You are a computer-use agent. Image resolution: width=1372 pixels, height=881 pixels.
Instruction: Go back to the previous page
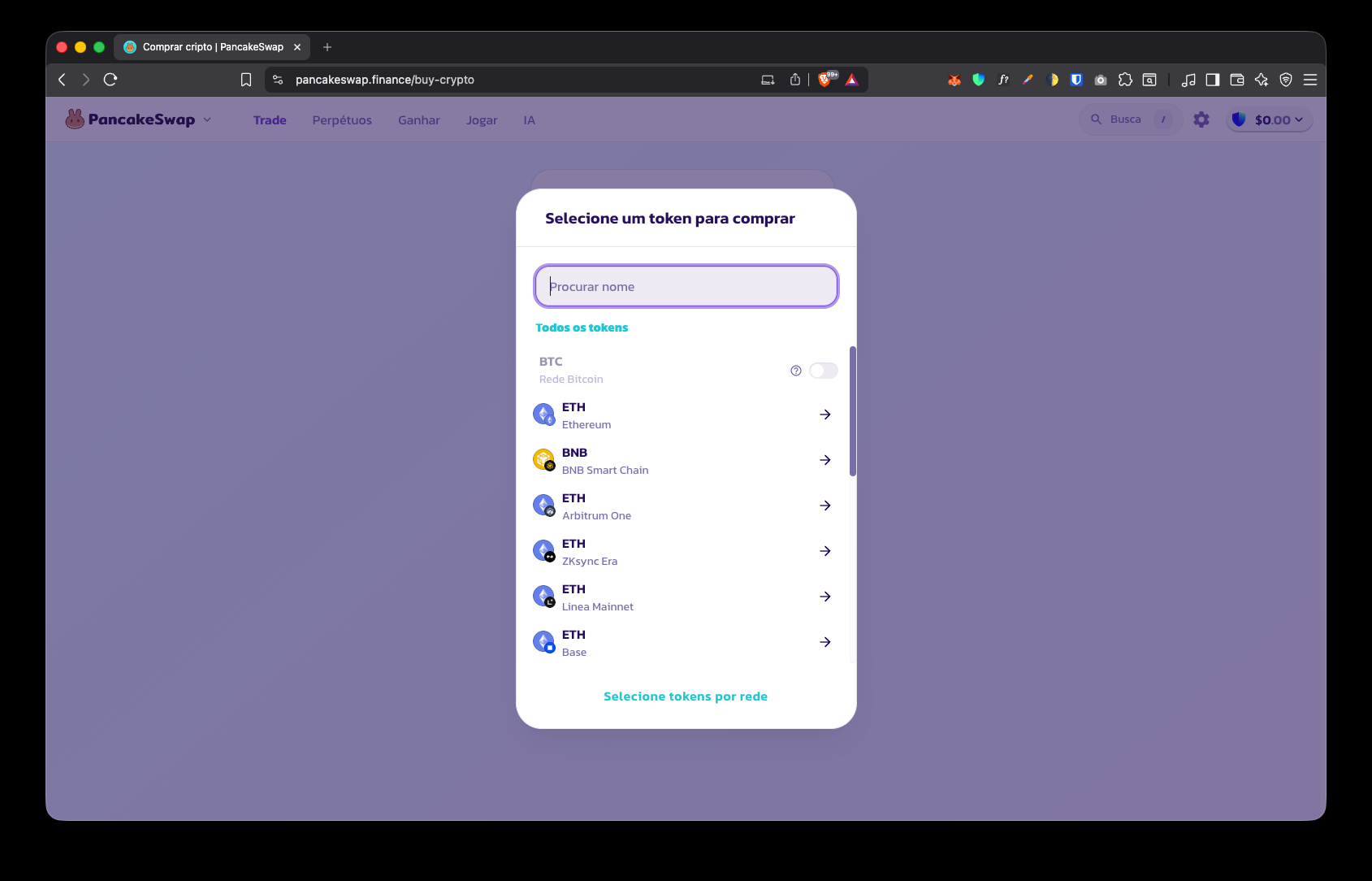click(x=62, y=80)
